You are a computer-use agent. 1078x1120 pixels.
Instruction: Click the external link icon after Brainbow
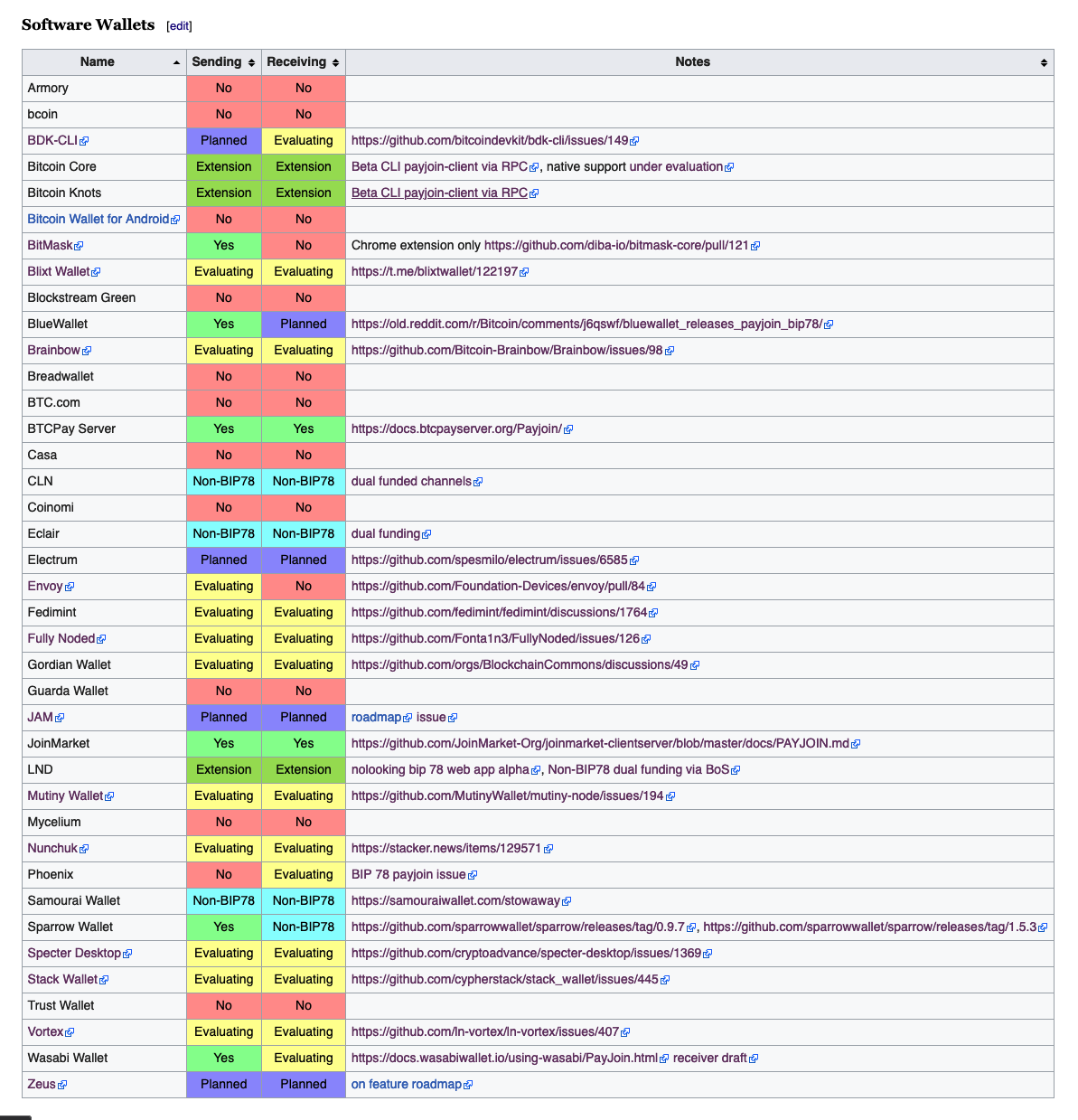(87, 350)
